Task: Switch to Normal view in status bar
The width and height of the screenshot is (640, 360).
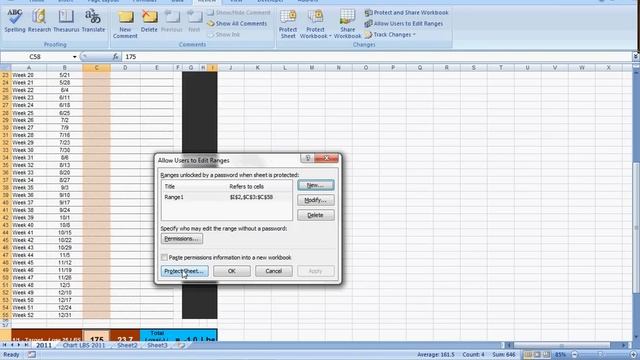Action: click(x=528, y=355)
